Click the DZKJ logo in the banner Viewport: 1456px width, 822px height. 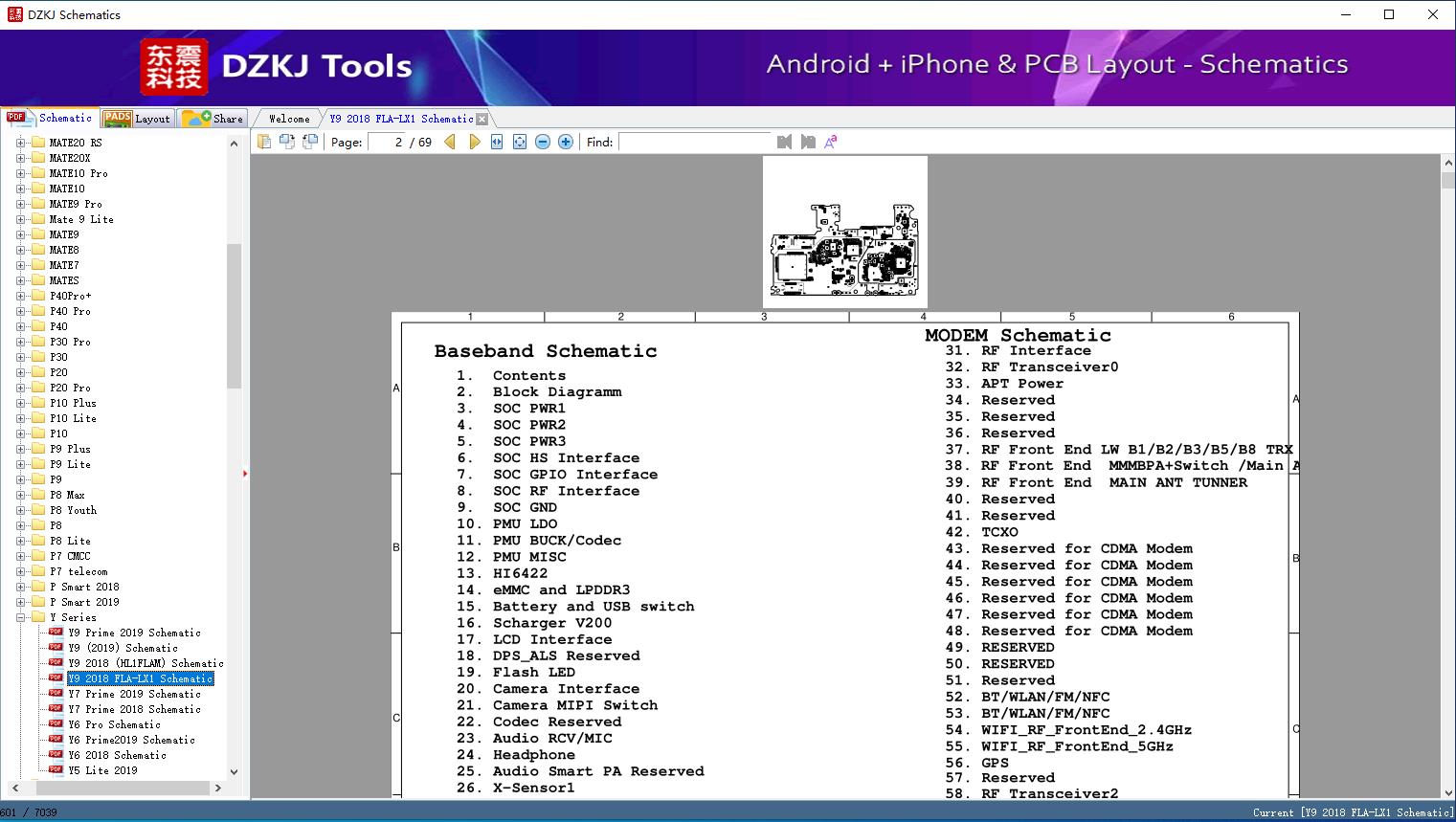pyautogui.click(x=174, y=67)
